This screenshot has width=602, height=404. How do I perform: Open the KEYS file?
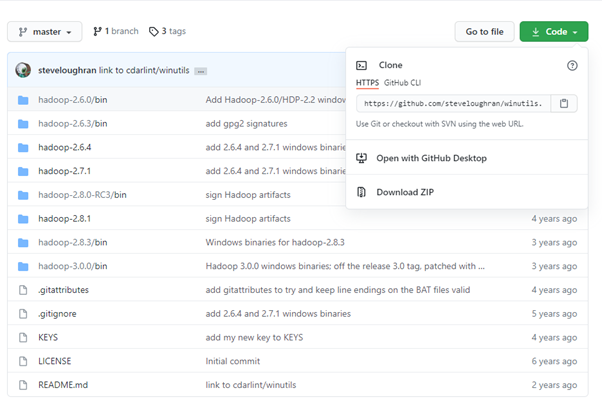pos(48,338)
